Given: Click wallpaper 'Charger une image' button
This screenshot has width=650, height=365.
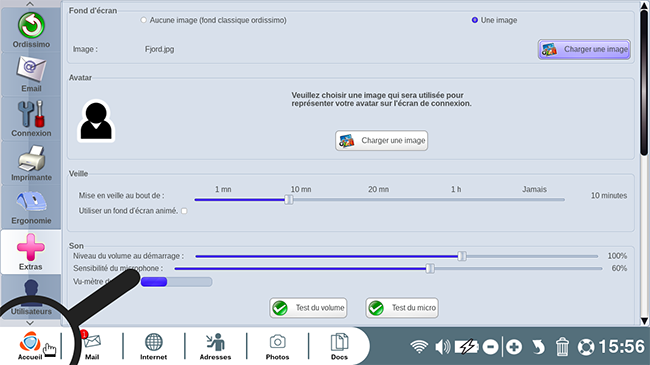Looking at the screenshot, I should 585,49.
